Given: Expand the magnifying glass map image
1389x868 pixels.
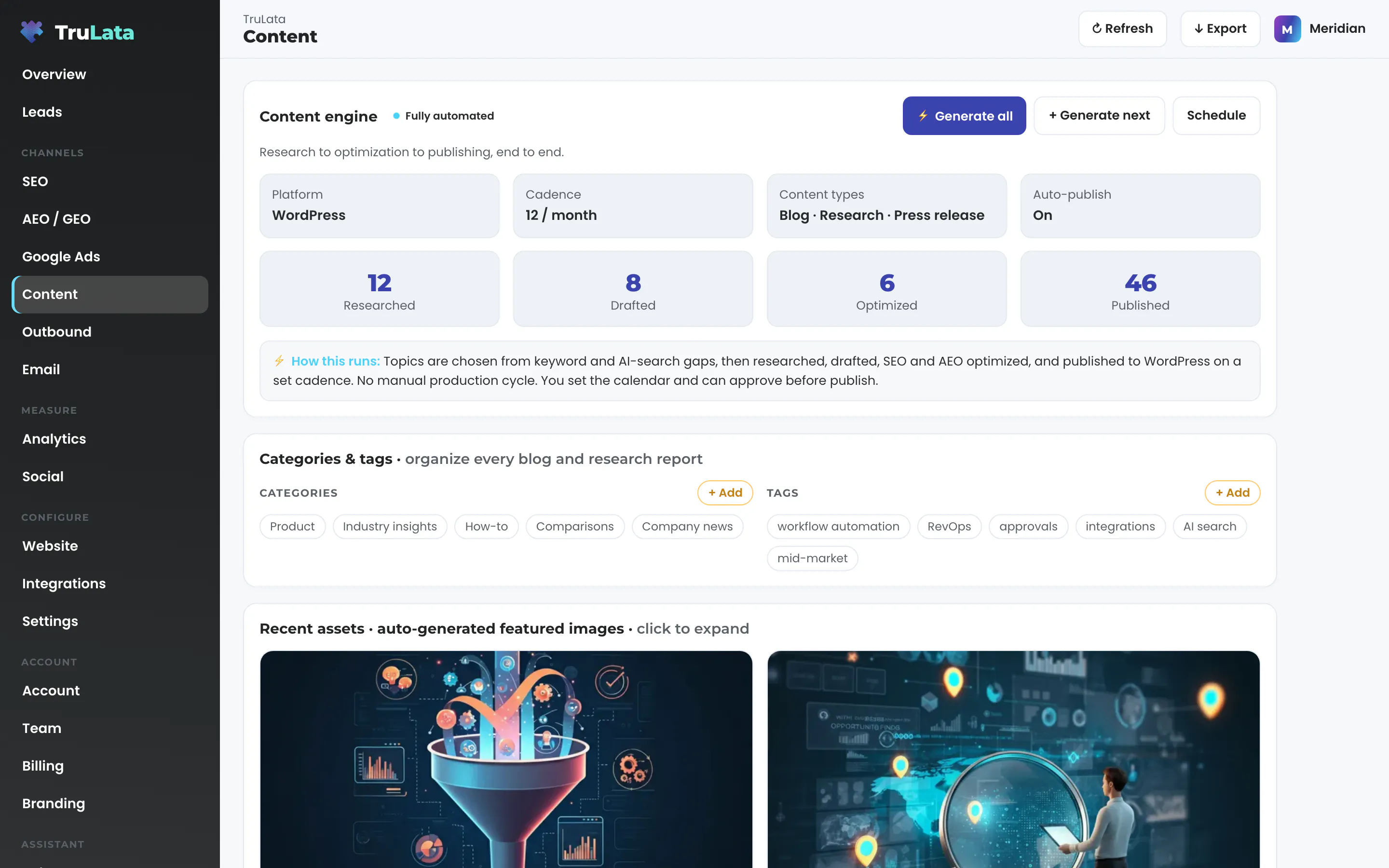Looking at the screenshot, I should pos(1014,759).
